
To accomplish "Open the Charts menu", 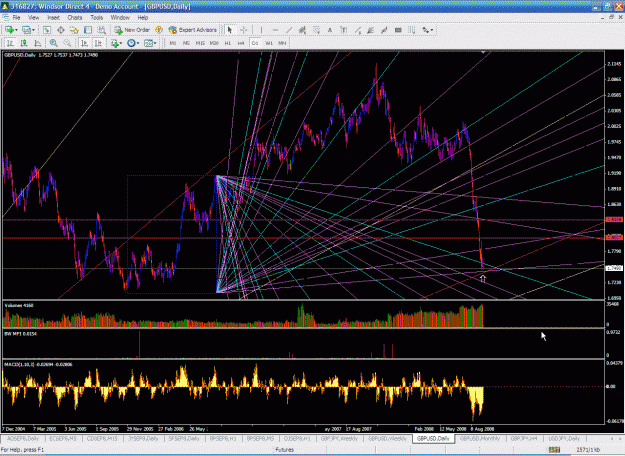I will coord(75,18).
